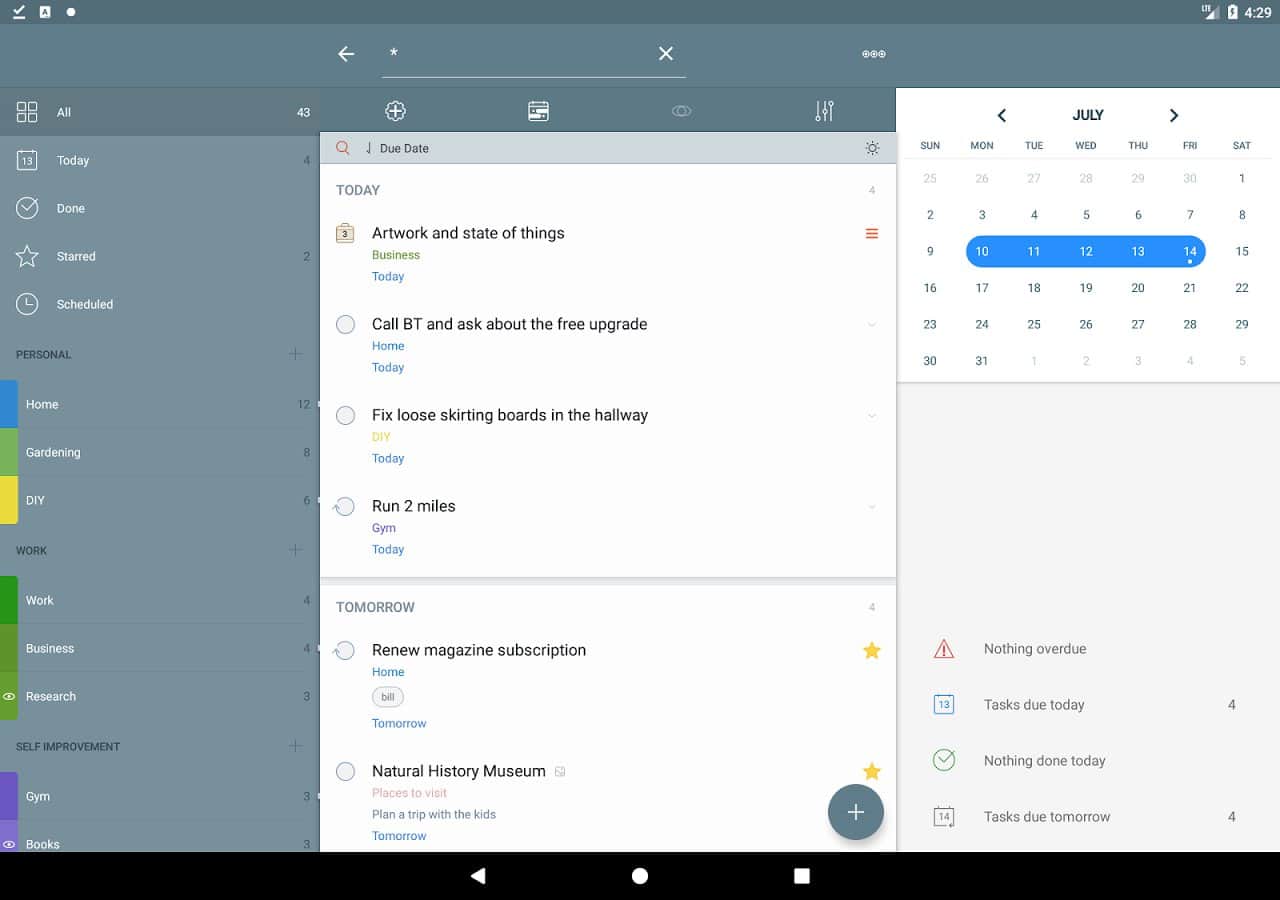1280x900 pixels.
Task: Expand the Call BT task chevron
Action: (x=871, y=324)
